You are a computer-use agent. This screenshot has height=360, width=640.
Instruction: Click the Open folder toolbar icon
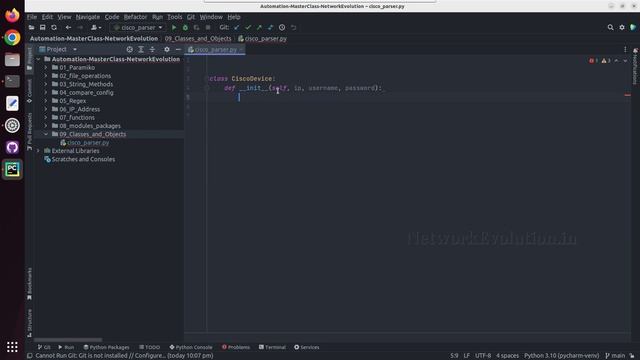pyautogui.click(x=31, y=27)
